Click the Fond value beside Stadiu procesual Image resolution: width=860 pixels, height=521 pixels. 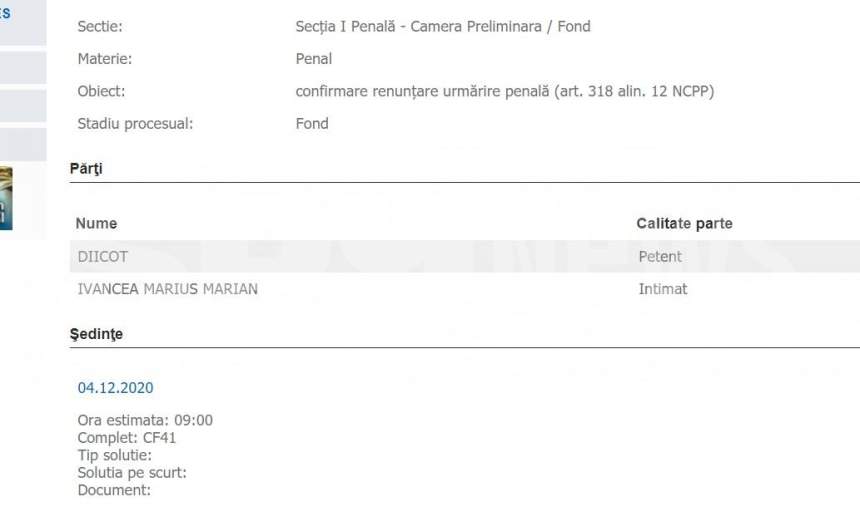click(x=312, y=124)
